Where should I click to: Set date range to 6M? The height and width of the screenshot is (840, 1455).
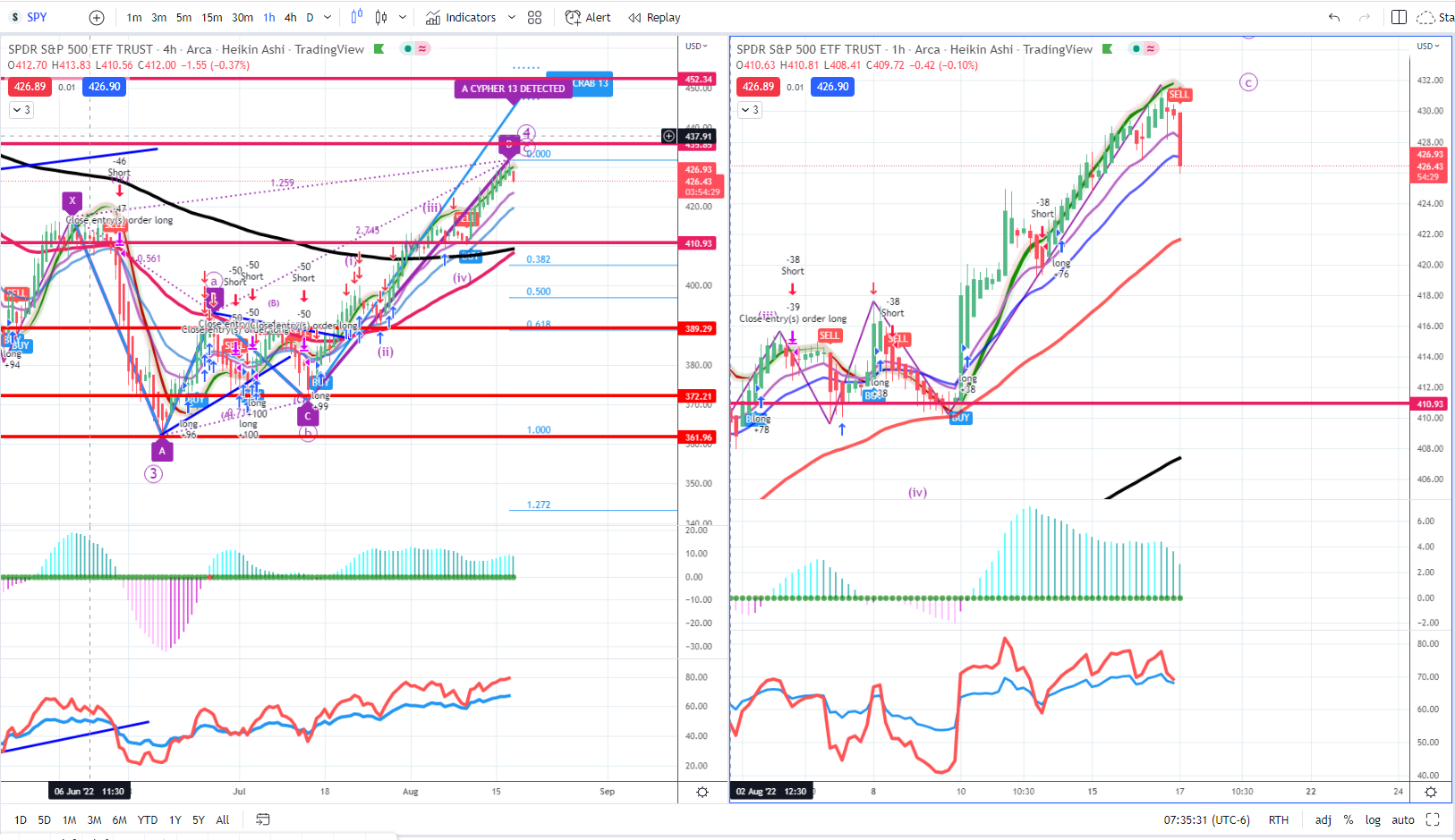[119, 819]
